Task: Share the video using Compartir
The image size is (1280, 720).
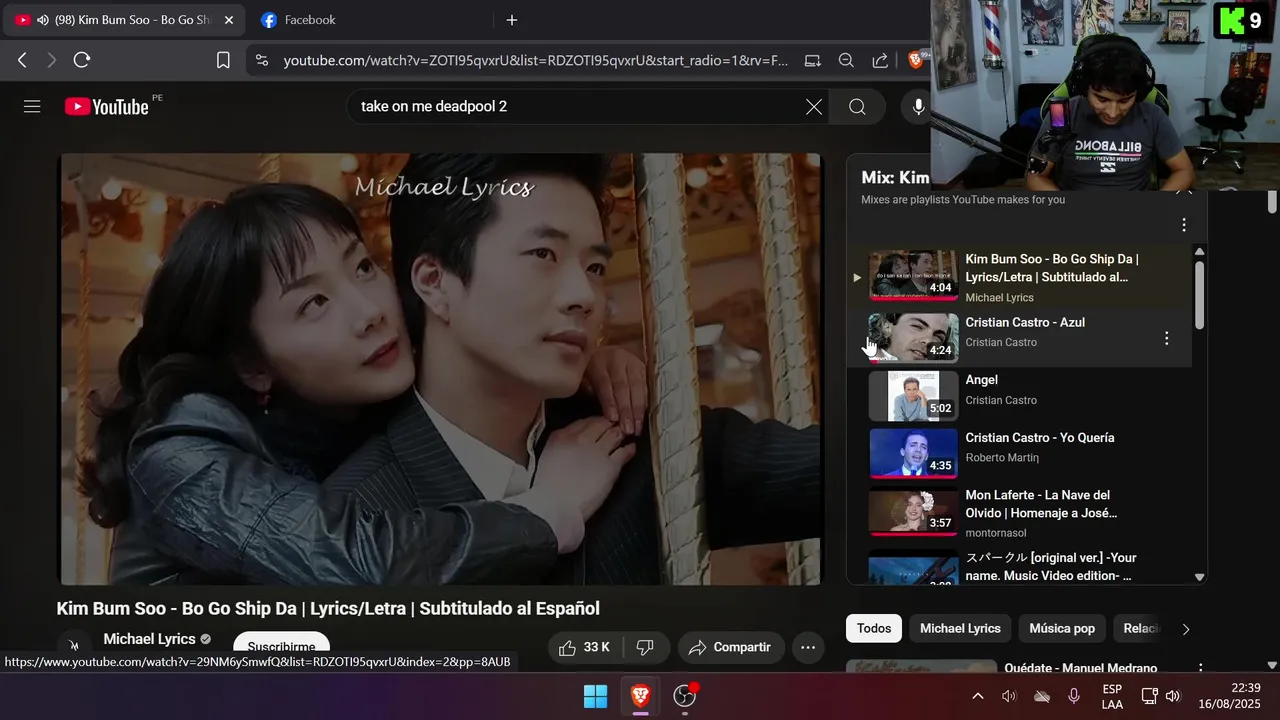Action: pos(730,647)
